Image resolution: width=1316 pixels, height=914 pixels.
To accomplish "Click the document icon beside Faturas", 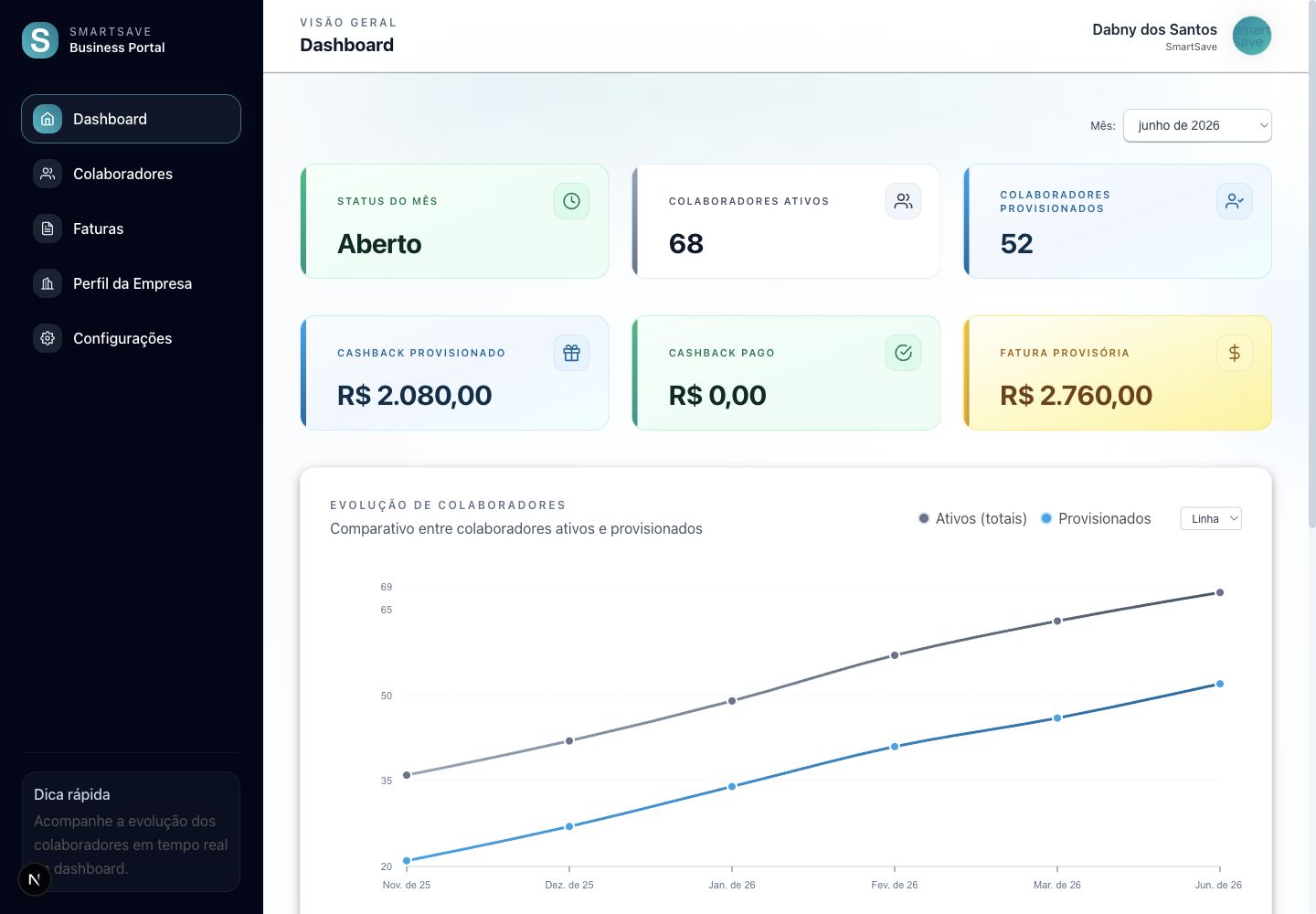I will (48, 228).
